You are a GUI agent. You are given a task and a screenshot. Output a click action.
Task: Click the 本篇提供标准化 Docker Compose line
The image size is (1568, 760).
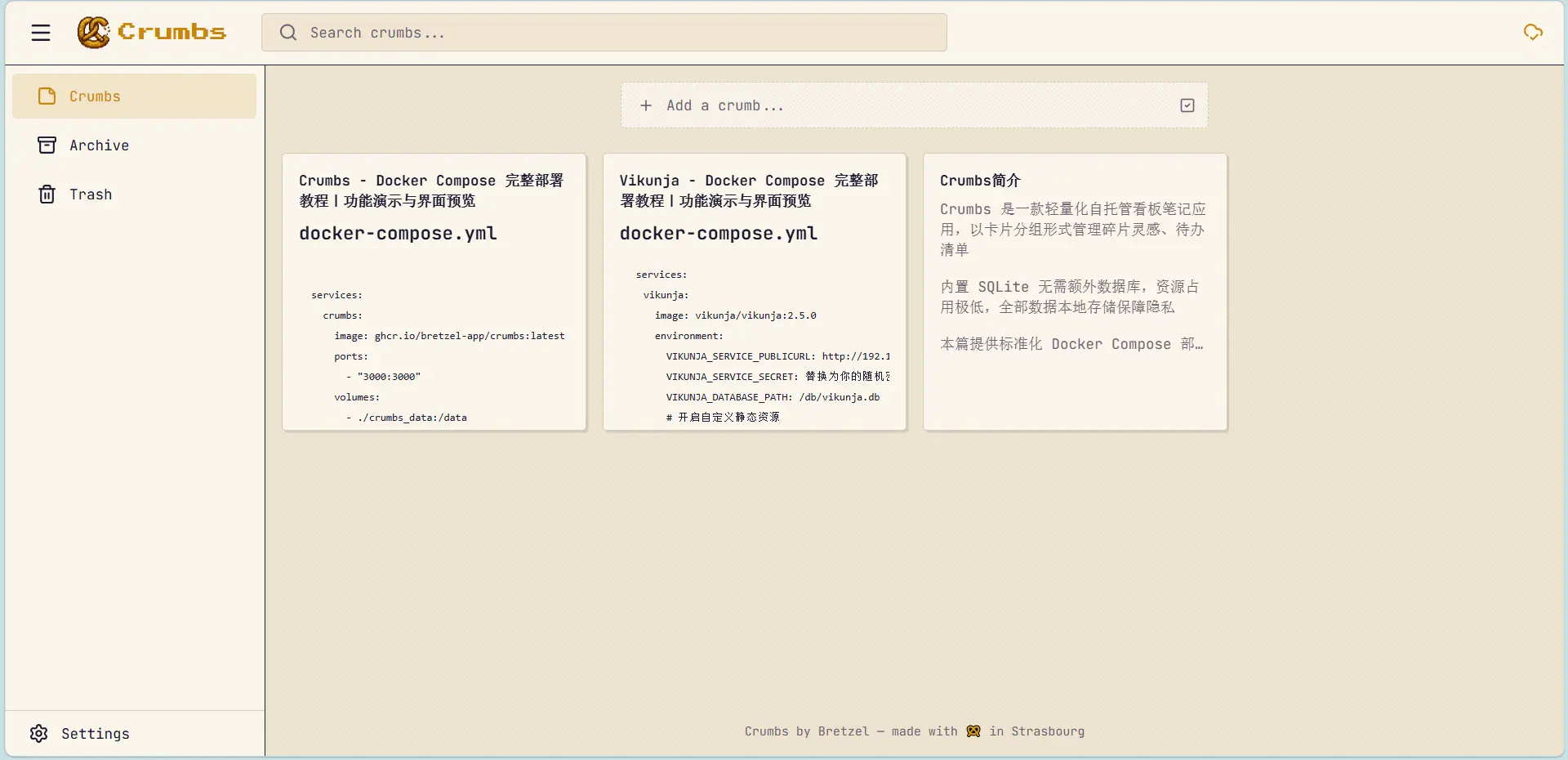[x=1071, y=344]
